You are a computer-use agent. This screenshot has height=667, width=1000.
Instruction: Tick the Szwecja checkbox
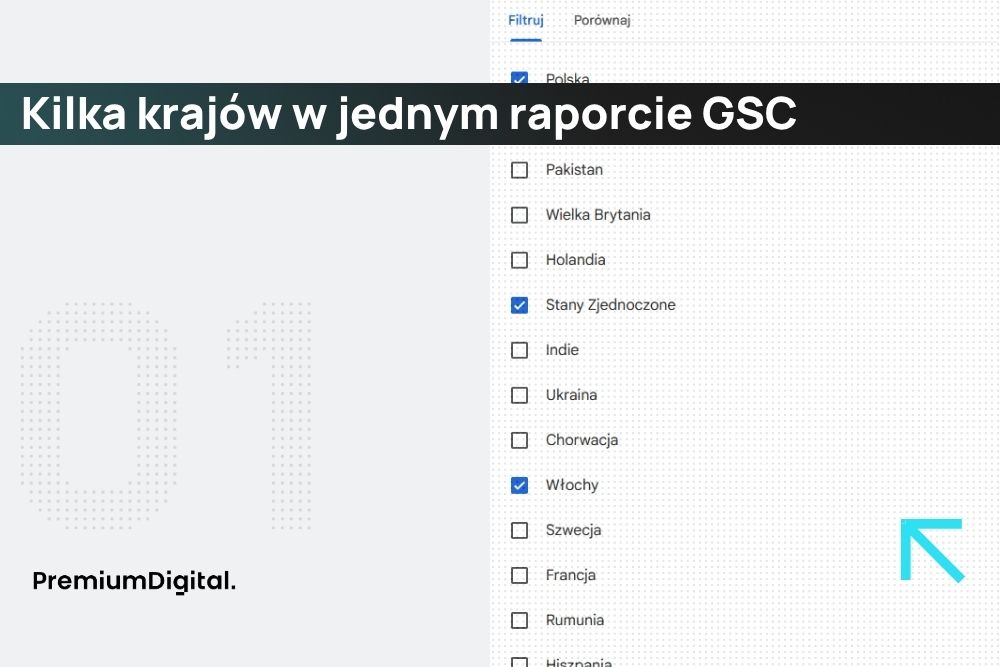click(x=520, y=531)
